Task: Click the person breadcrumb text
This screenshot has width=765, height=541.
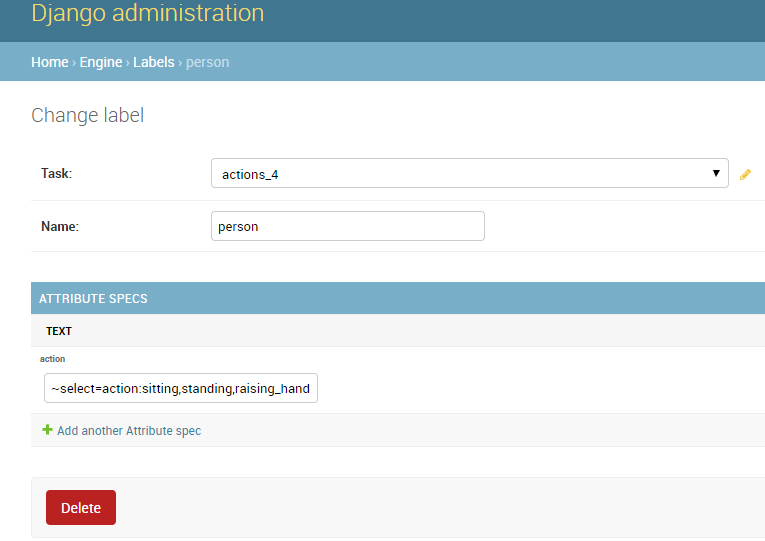Action: [x=207, y=62]
